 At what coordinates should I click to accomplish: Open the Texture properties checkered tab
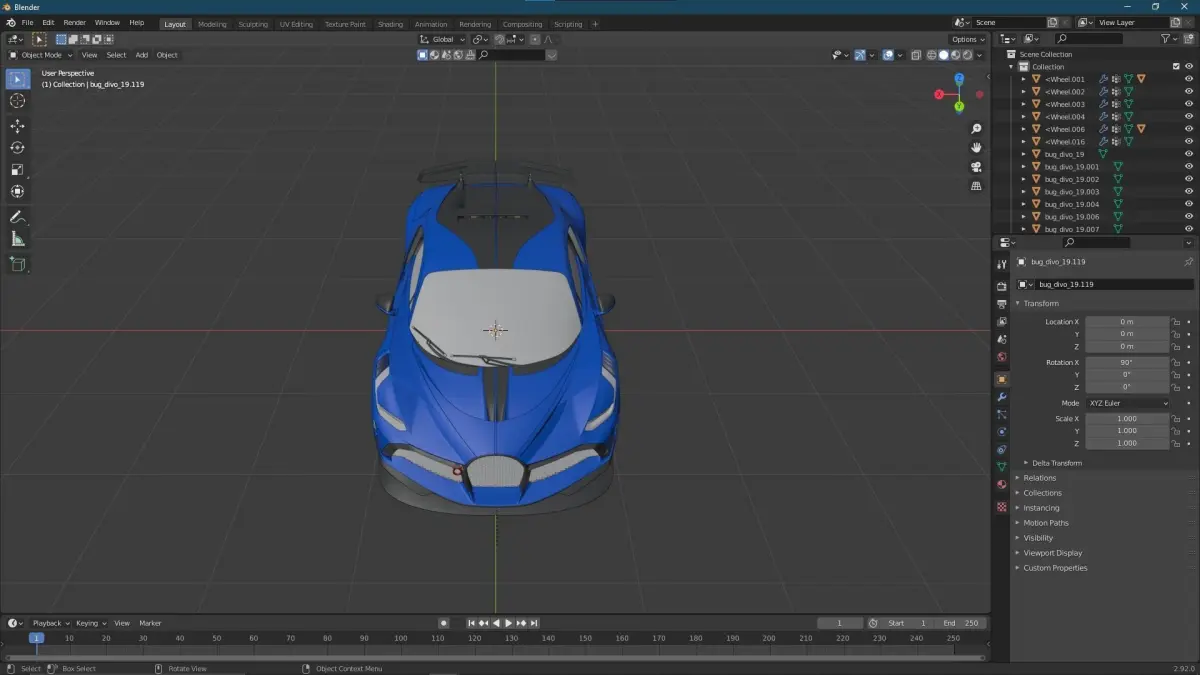click(x=1002, y=507)
